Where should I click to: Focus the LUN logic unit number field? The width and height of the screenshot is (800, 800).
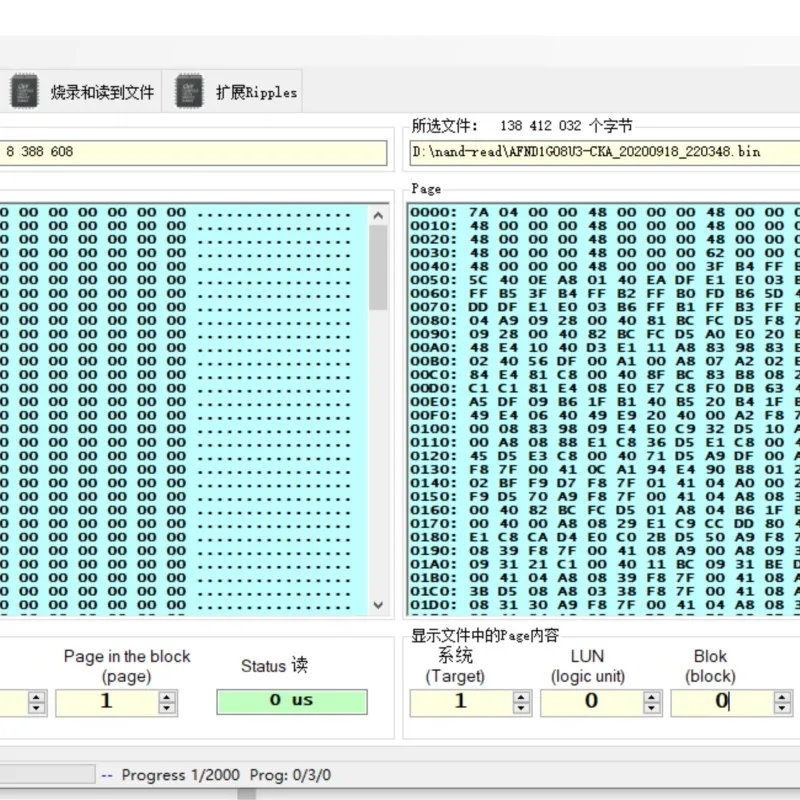(x=590, y=702)
